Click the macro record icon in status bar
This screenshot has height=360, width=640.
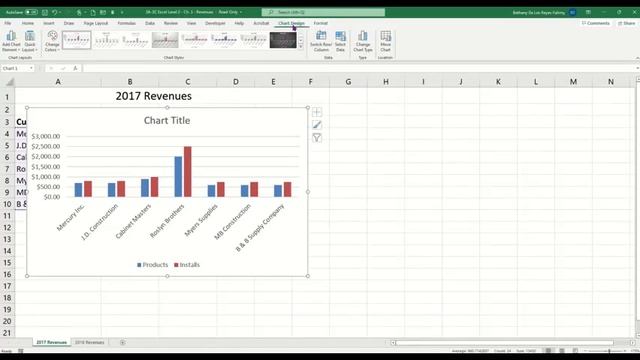[x=20, y=351]
